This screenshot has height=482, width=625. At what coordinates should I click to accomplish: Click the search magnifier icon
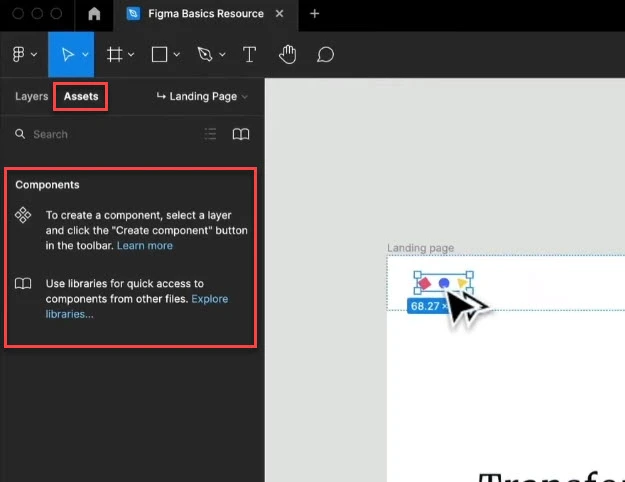pos(20,134)
